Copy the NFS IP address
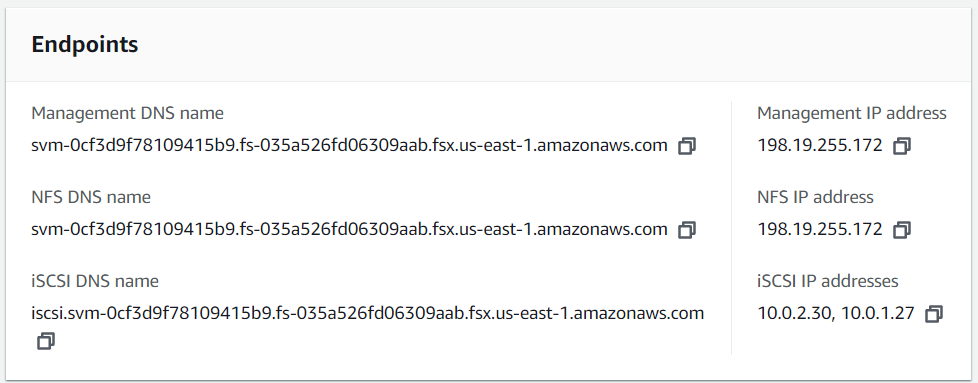978x383 pixels. (902, 230)
